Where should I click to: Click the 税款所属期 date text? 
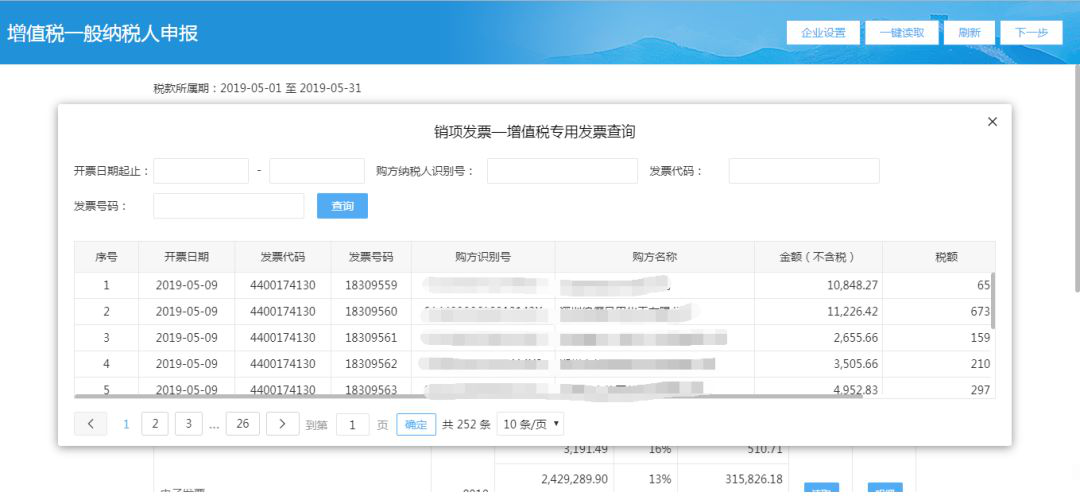click(257, 88)
